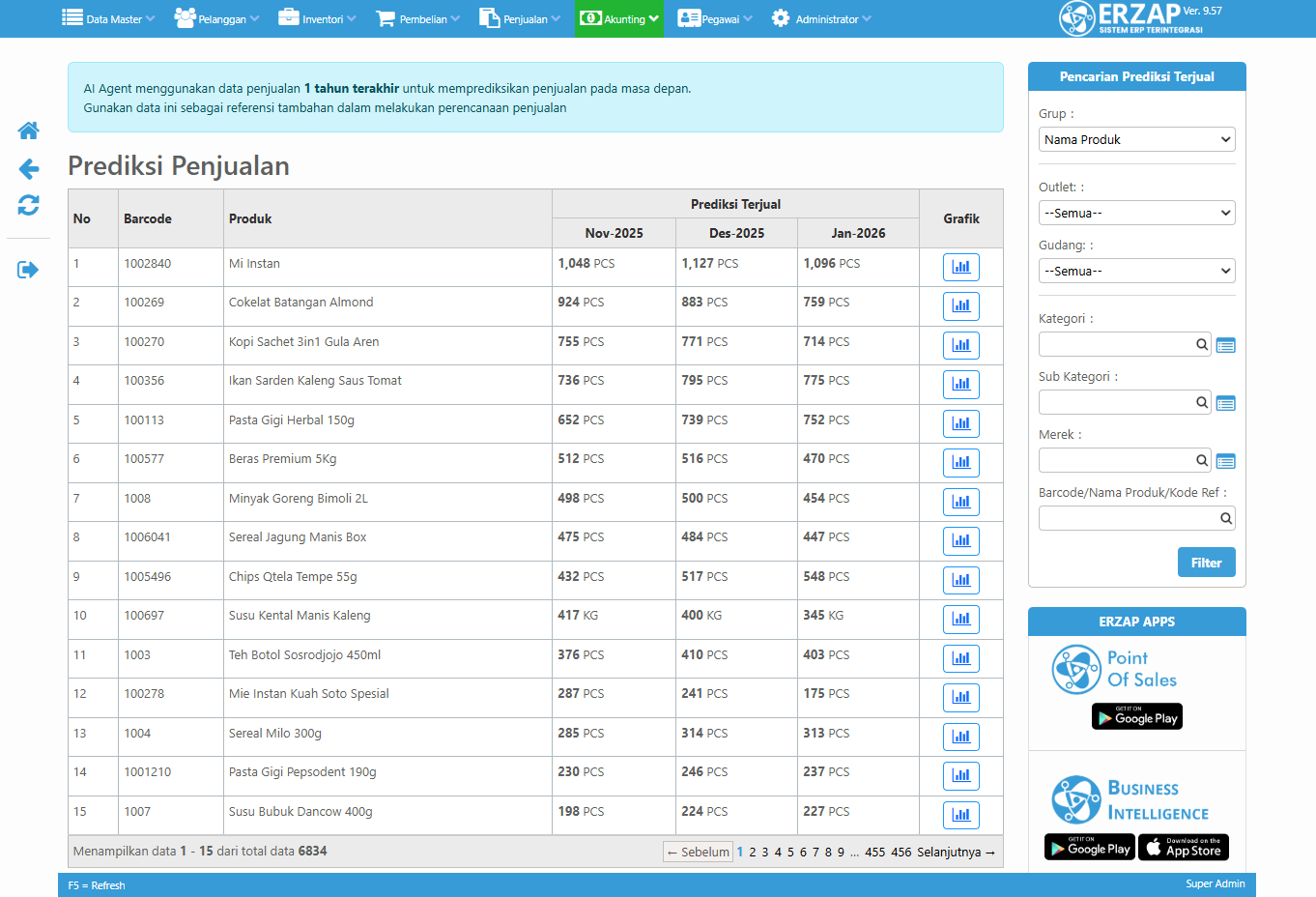View chart for Susu Bubuk Dancow 400g
Viewport: 1316px width, 897px height.
pos(960,815)
